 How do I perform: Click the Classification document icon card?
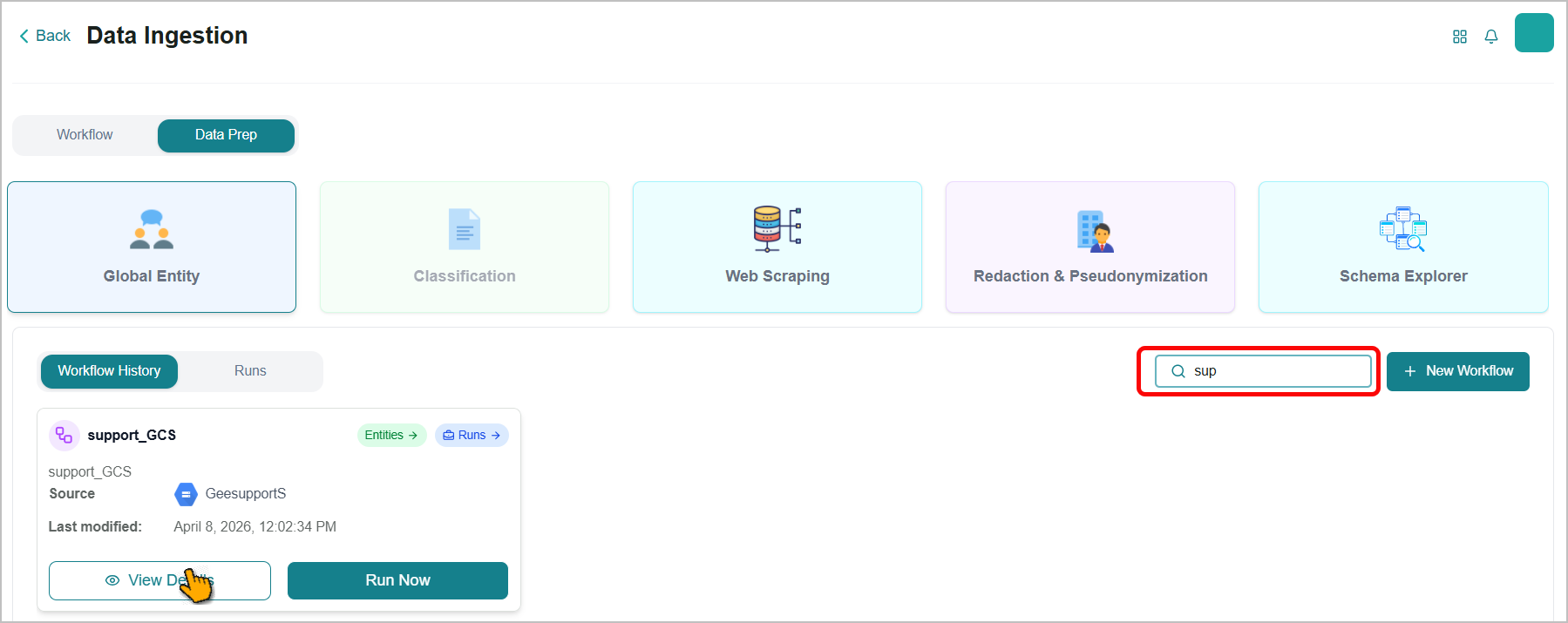click(x=465, y=247)
